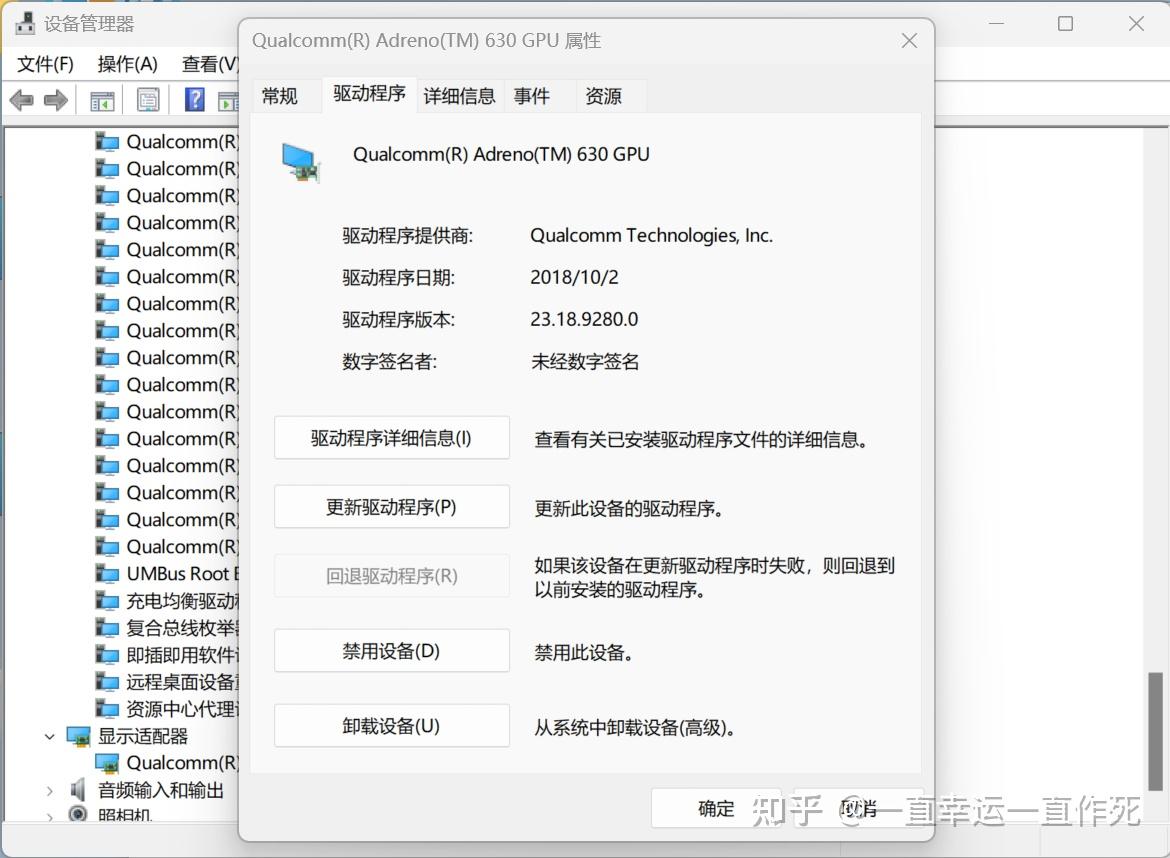Click the 显示适配器 category monitor icon
This screenshot has width=1170, height=858.
(x=78, y=736)
